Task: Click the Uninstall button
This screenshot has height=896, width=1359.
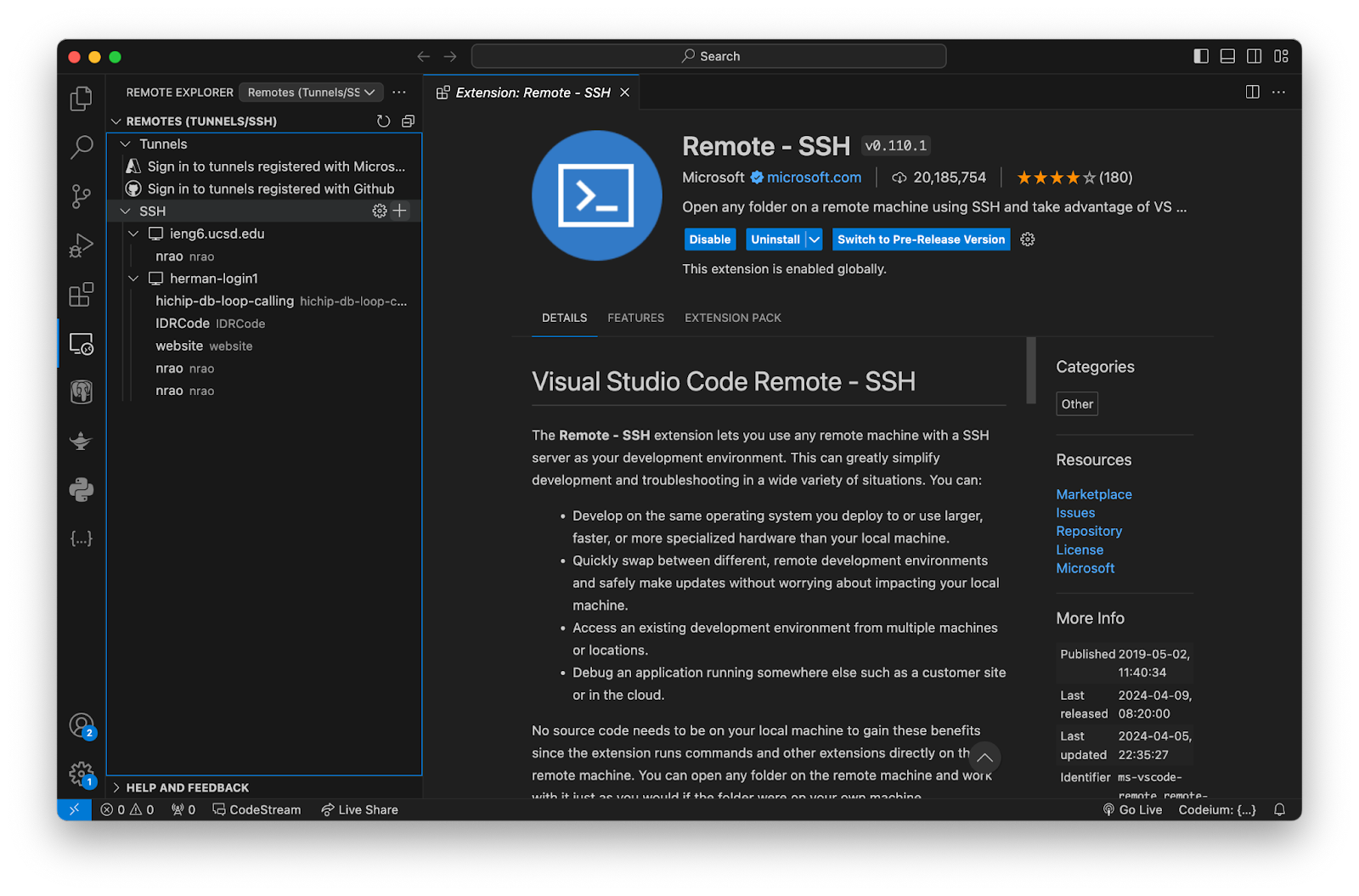Action: coord(775,239)
